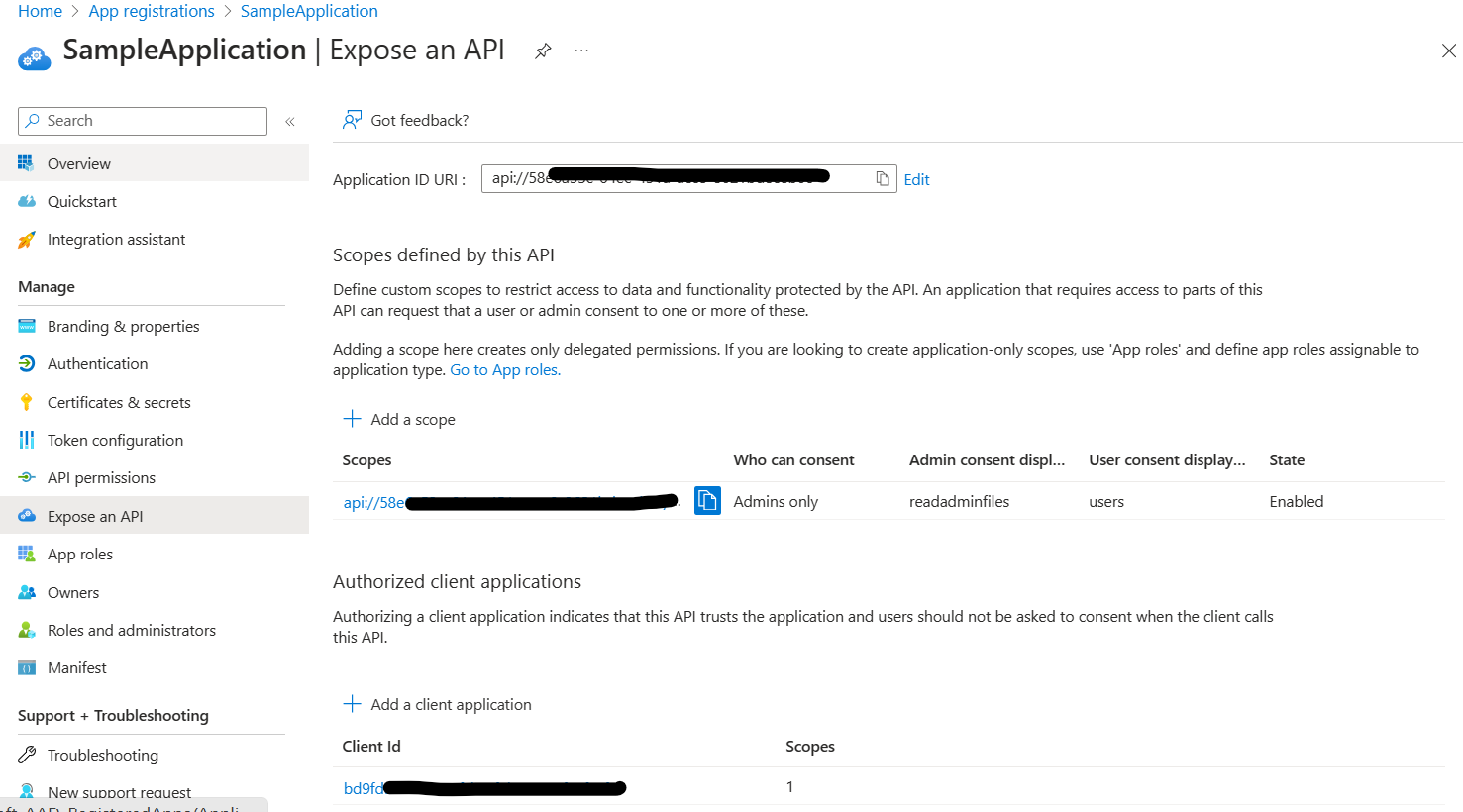This screenshot has width=1463, height=812.
Task: Open Roles and administrators
Action: (132, 631)
